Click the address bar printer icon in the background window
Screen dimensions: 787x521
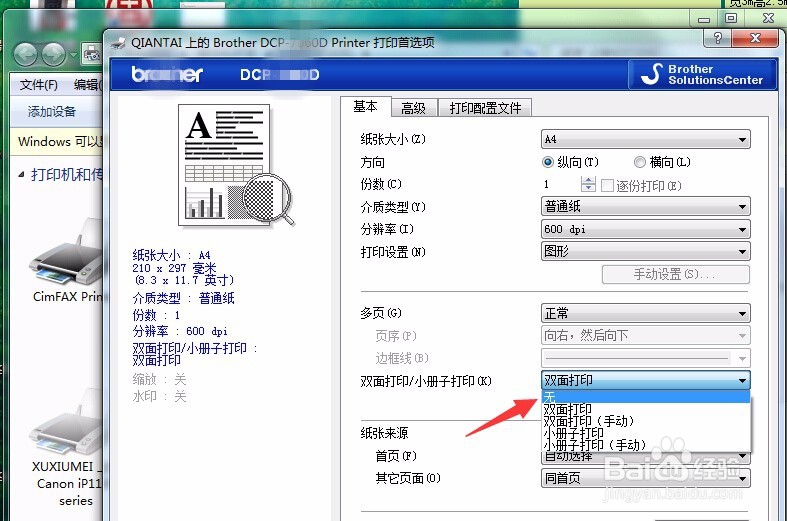92,54
